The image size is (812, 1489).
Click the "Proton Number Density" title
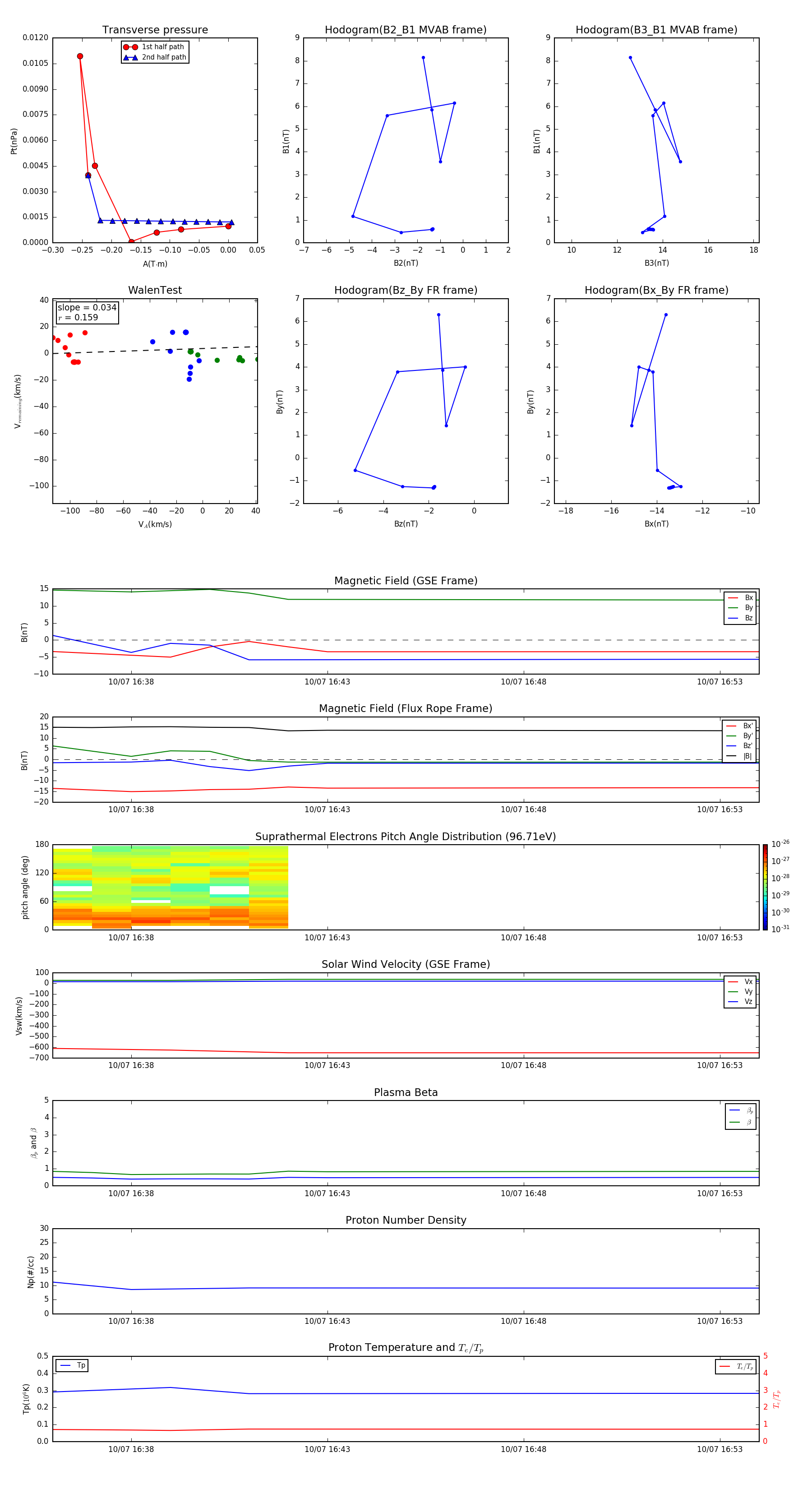point(406,1220)
